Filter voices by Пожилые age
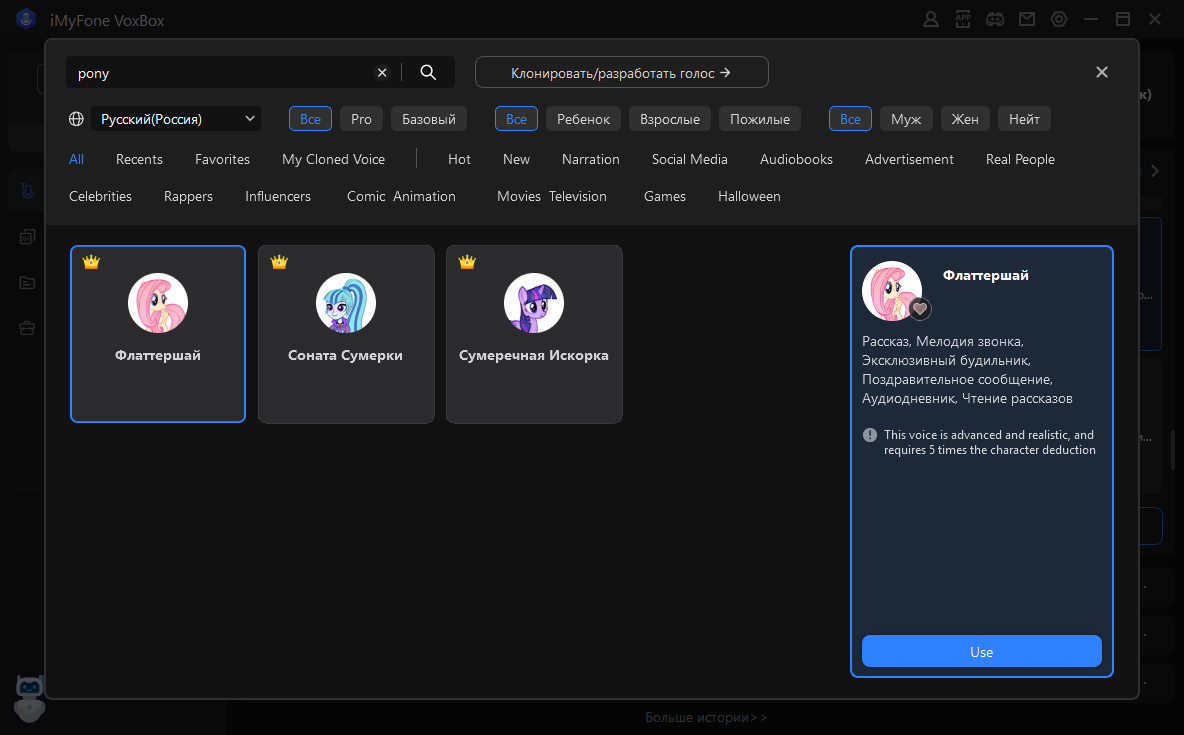 tap(760, 119)
